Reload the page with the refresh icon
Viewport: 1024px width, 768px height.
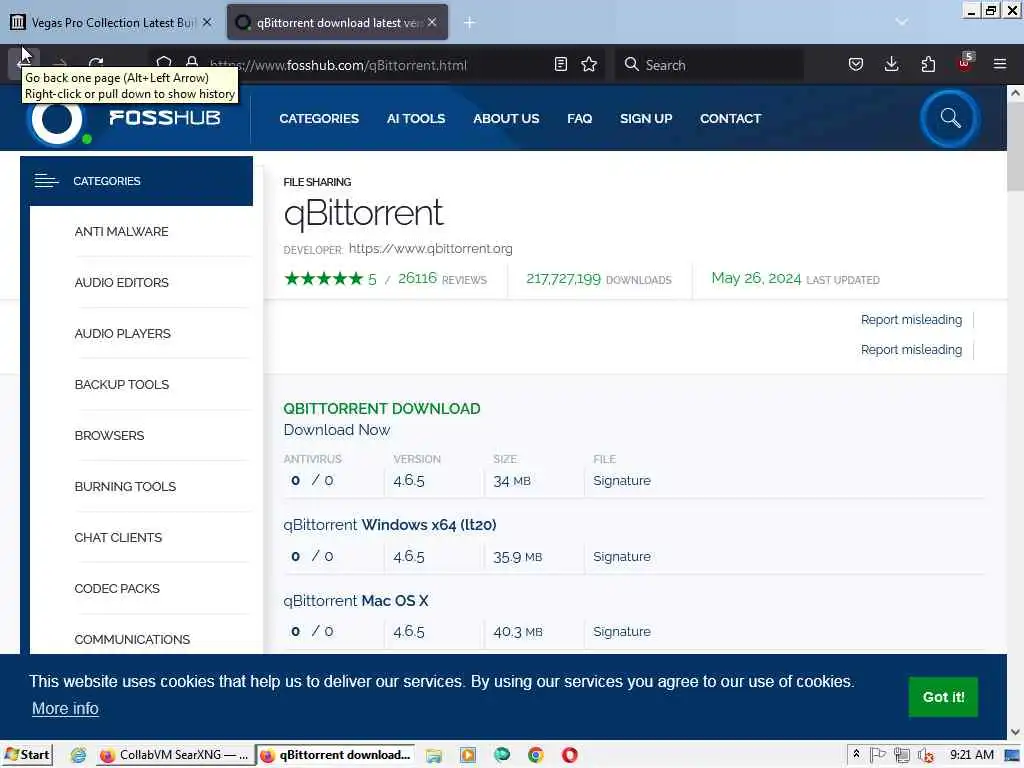pyautogui.click(x=96, y=63)
